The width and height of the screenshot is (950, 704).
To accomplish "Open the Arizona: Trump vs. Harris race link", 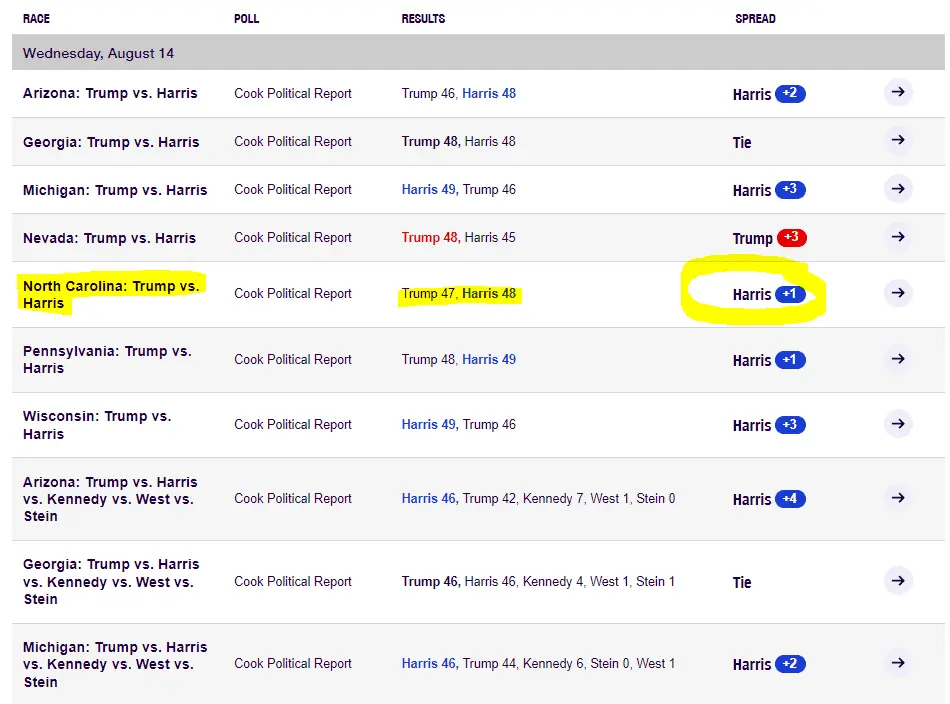I will (110, 93).
